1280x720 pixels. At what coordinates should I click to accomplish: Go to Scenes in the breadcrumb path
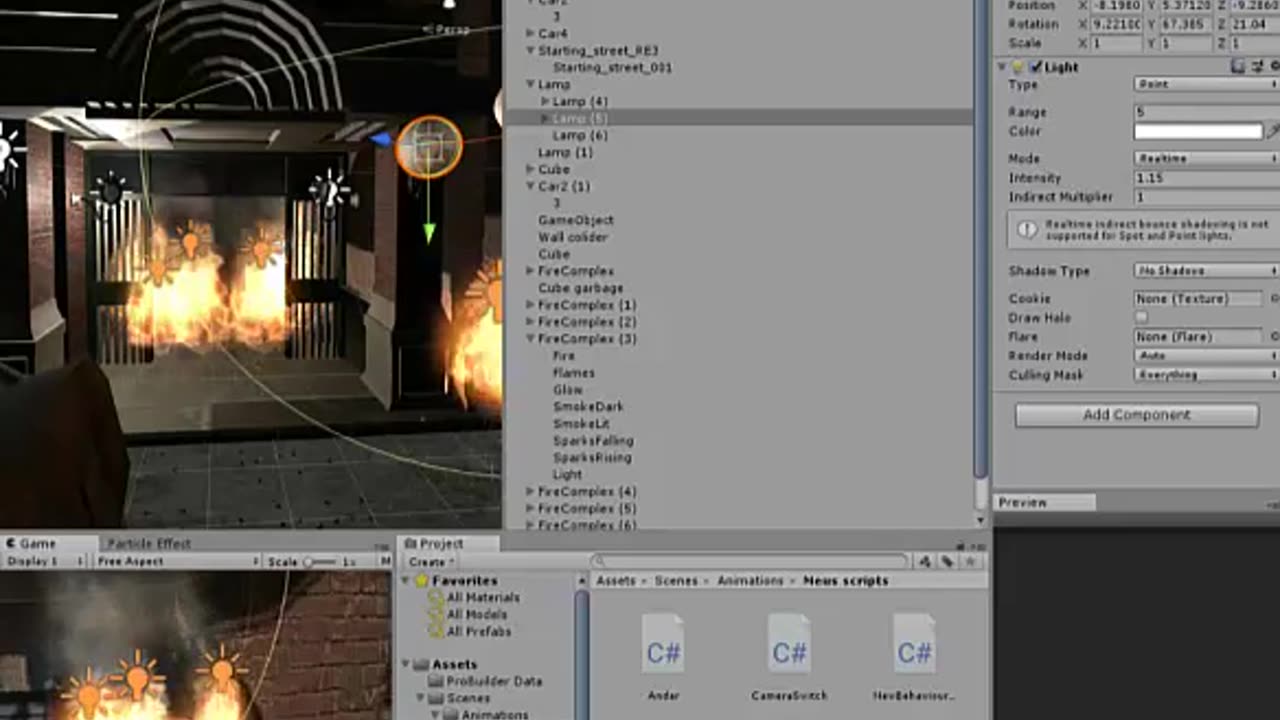[676, 580]
